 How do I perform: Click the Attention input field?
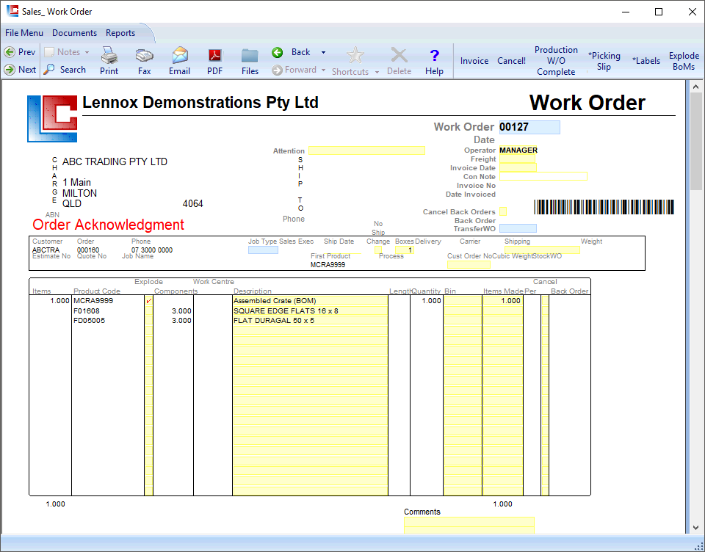point(366,151)
